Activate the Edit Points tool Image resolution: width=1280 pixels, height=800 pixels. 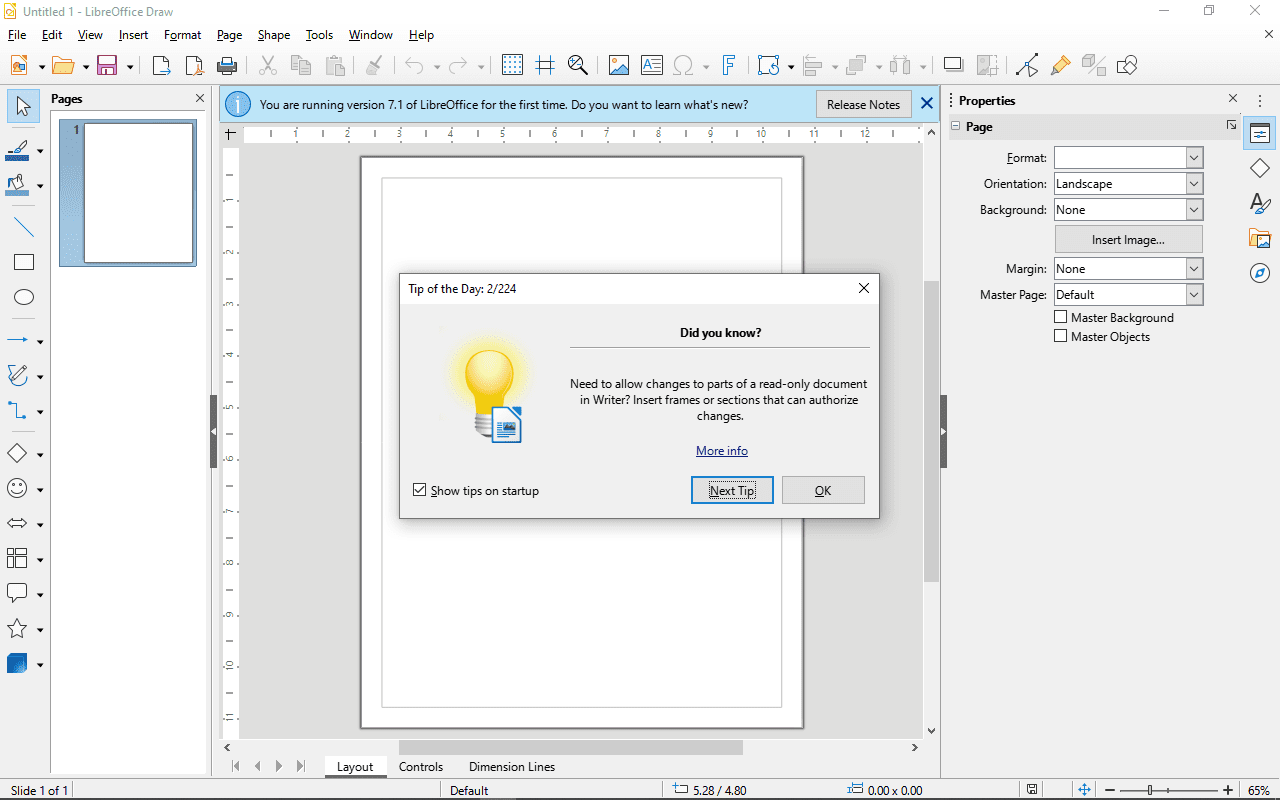(1027, 66)
